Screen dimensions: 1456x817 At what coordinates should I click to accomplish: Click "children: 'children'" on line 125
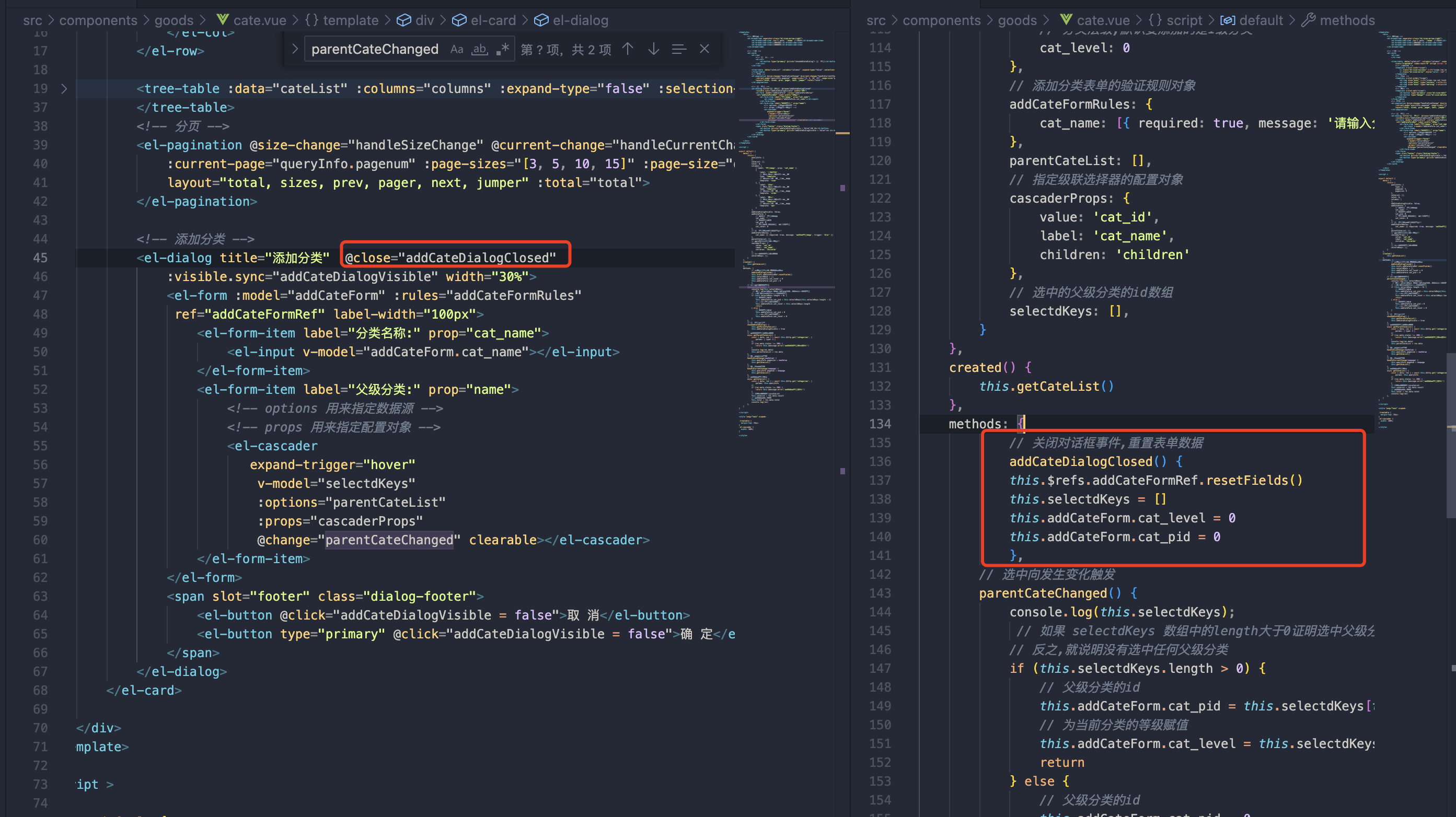click(1114, 255)
